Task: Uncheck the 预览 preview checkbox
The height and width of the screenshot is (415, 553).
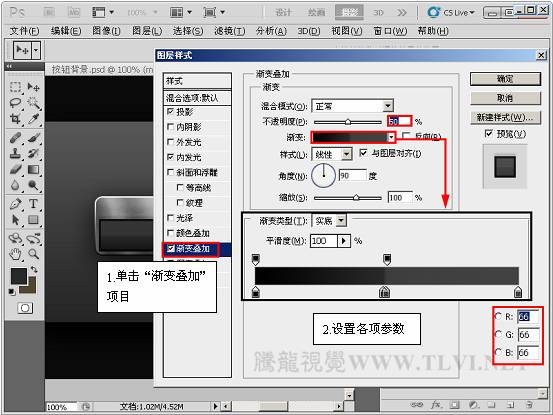Action: click(488, 134)
